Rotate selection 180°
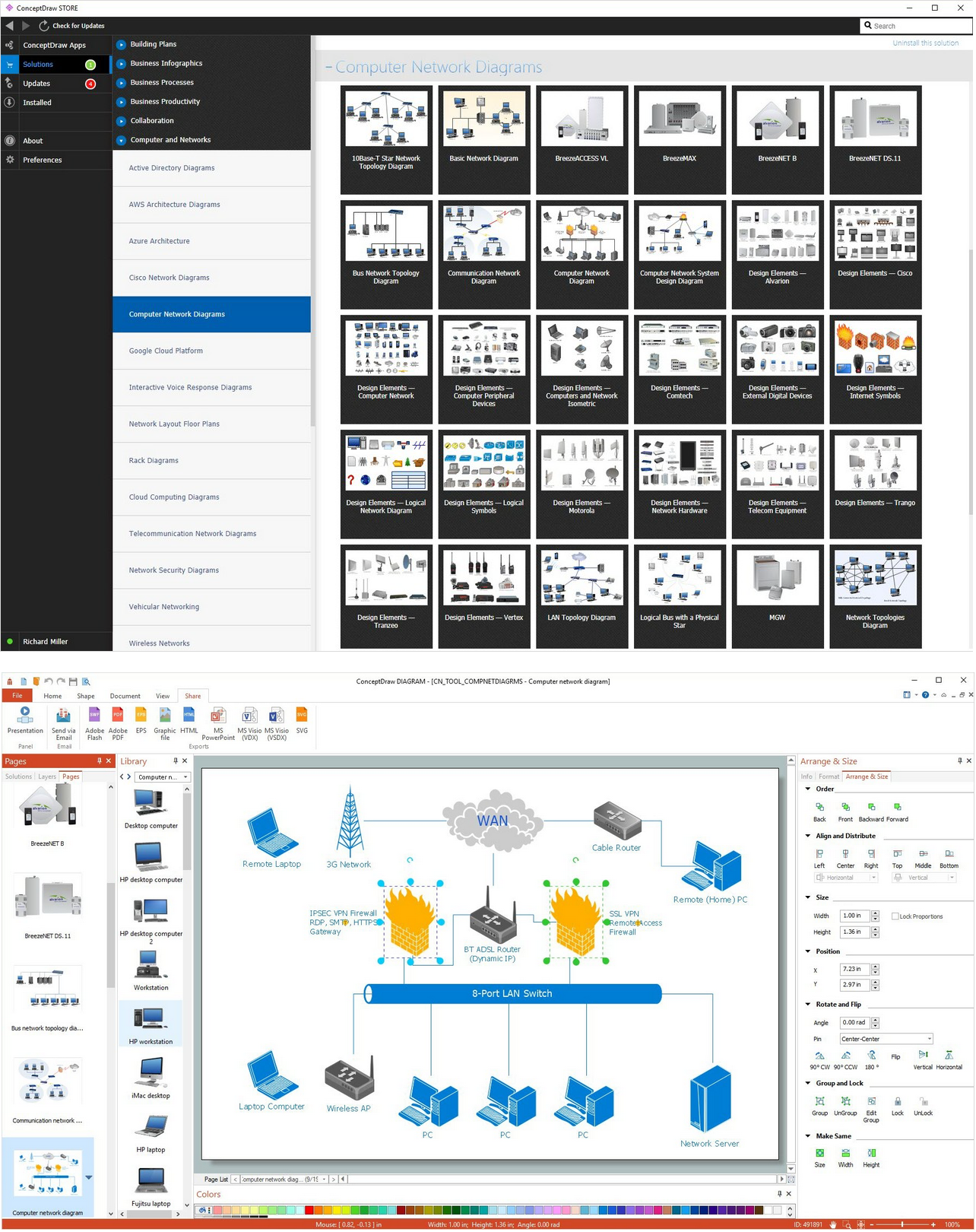The image size is (976, 1232). coord(872,1060)
